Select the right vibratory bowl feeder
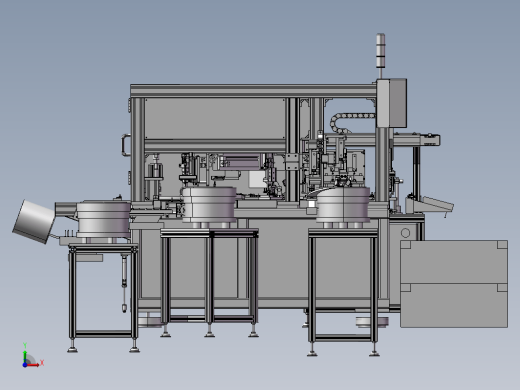Image resolution: width=520 pixels, height=390 pixels. click(343, 205)
